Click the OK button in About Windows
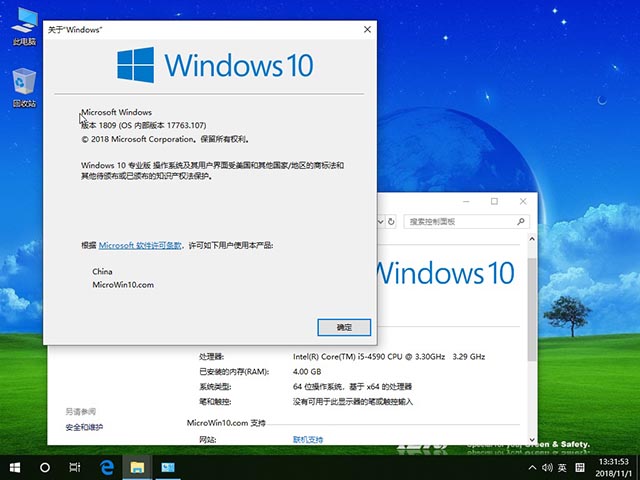The image size is (640, 480). [x=344, y=327]
